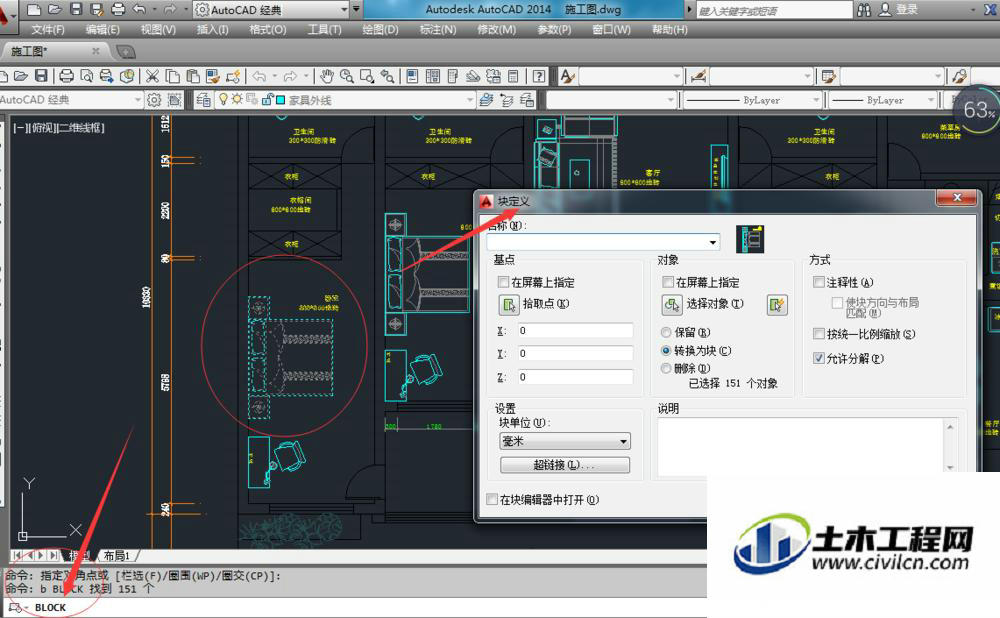Open the Layer Properties Manager icon
Image resolution: width=1000 pixels, height=618 pixels.
point(203,99)
